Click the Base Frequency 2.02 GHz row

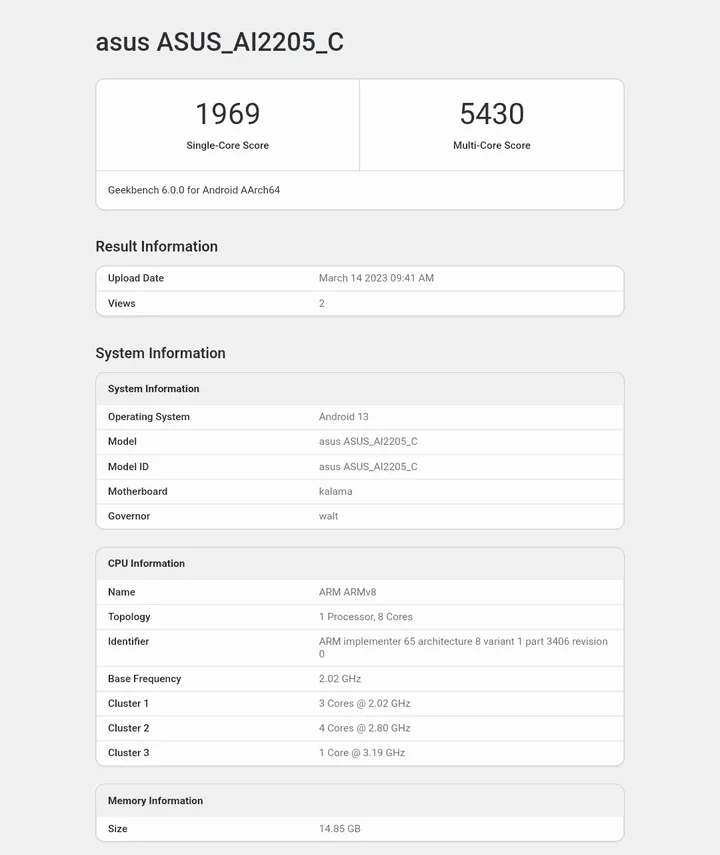click(x=359, y=679)
